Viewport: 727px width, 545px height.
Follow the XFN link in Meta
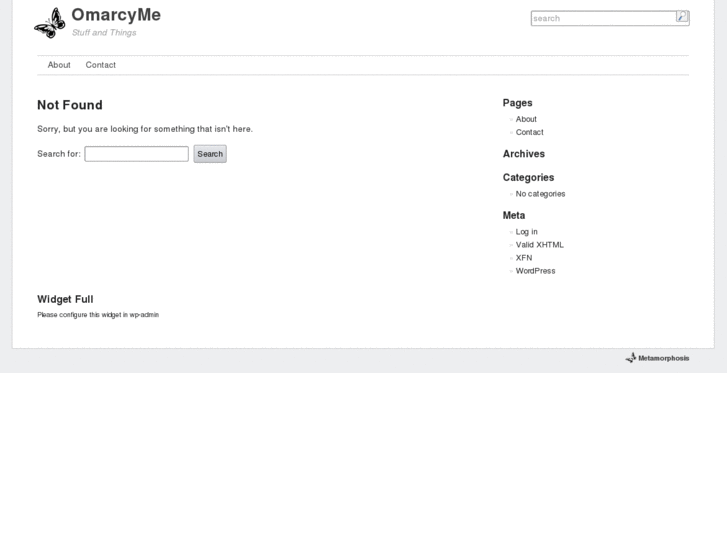click(524, 258)
